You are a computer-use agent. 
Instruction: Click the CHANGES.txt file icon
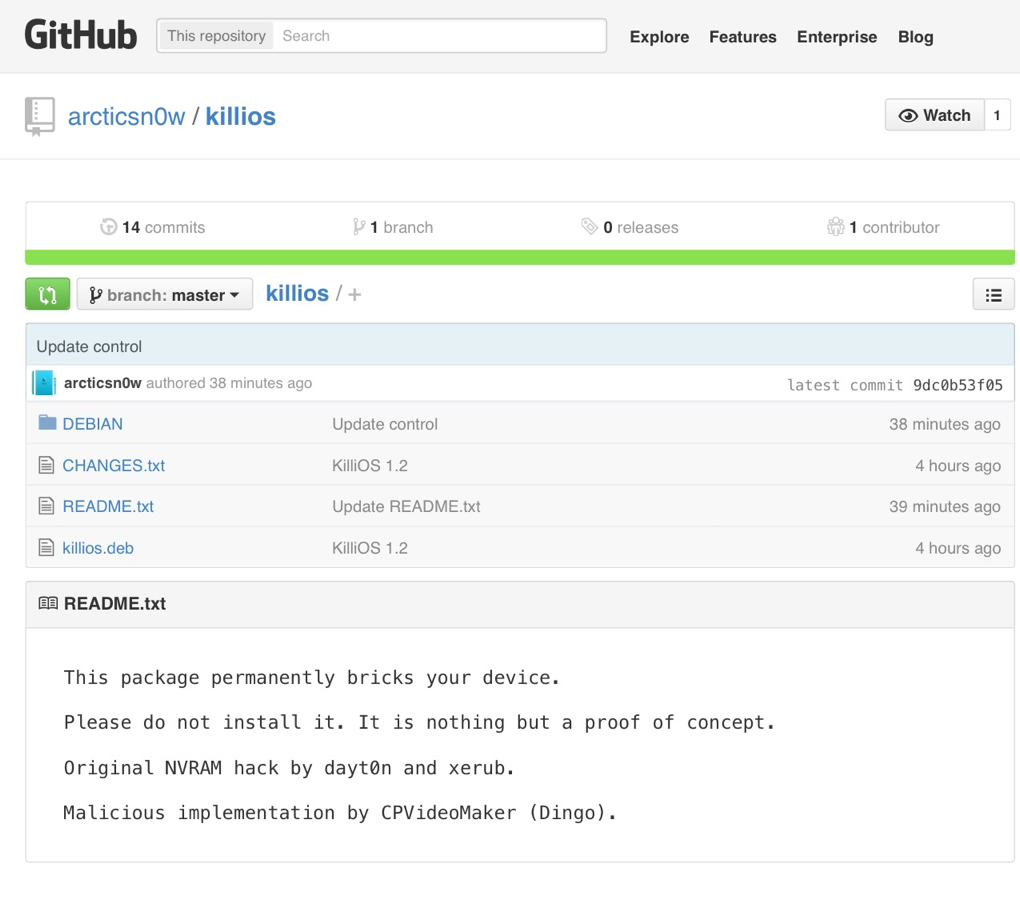coord(46,465)
